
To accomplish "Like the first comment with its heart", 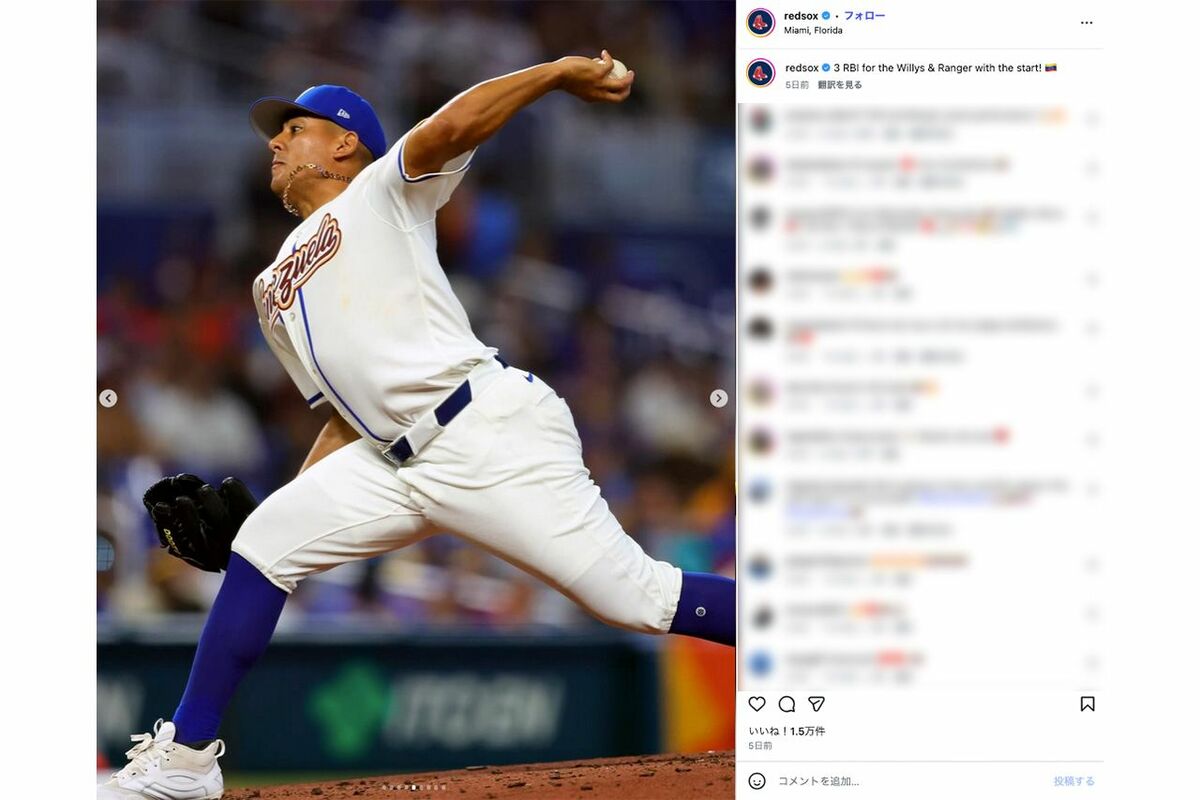I will pos(1091,120).
